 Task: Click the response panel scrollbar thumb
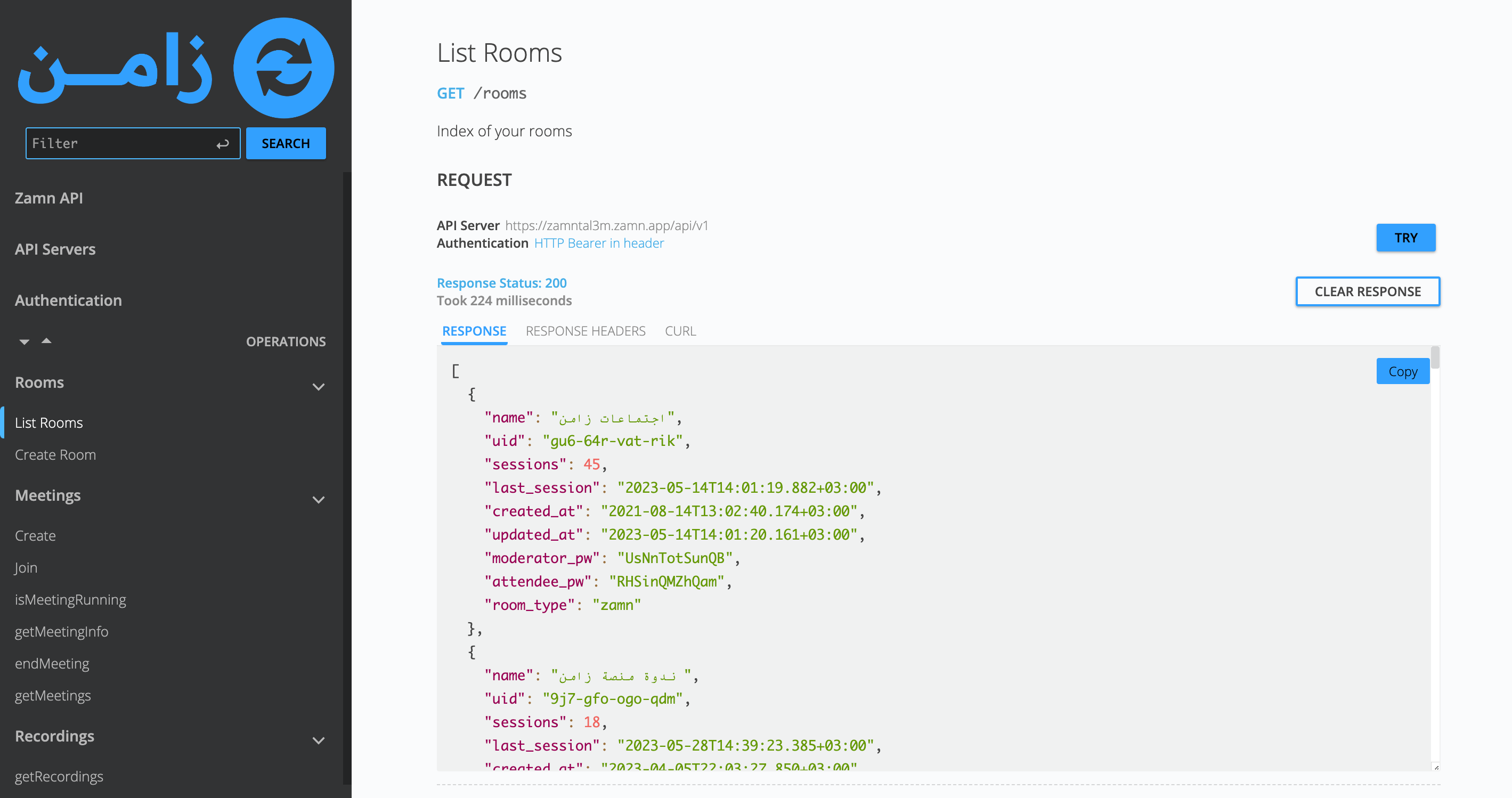coord(1435,357)
